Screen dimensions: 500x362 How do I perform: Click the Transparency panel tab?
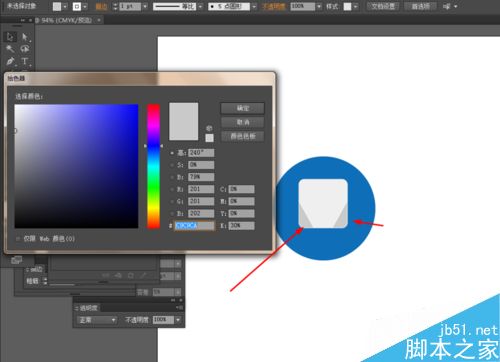[x=87, y=308]
